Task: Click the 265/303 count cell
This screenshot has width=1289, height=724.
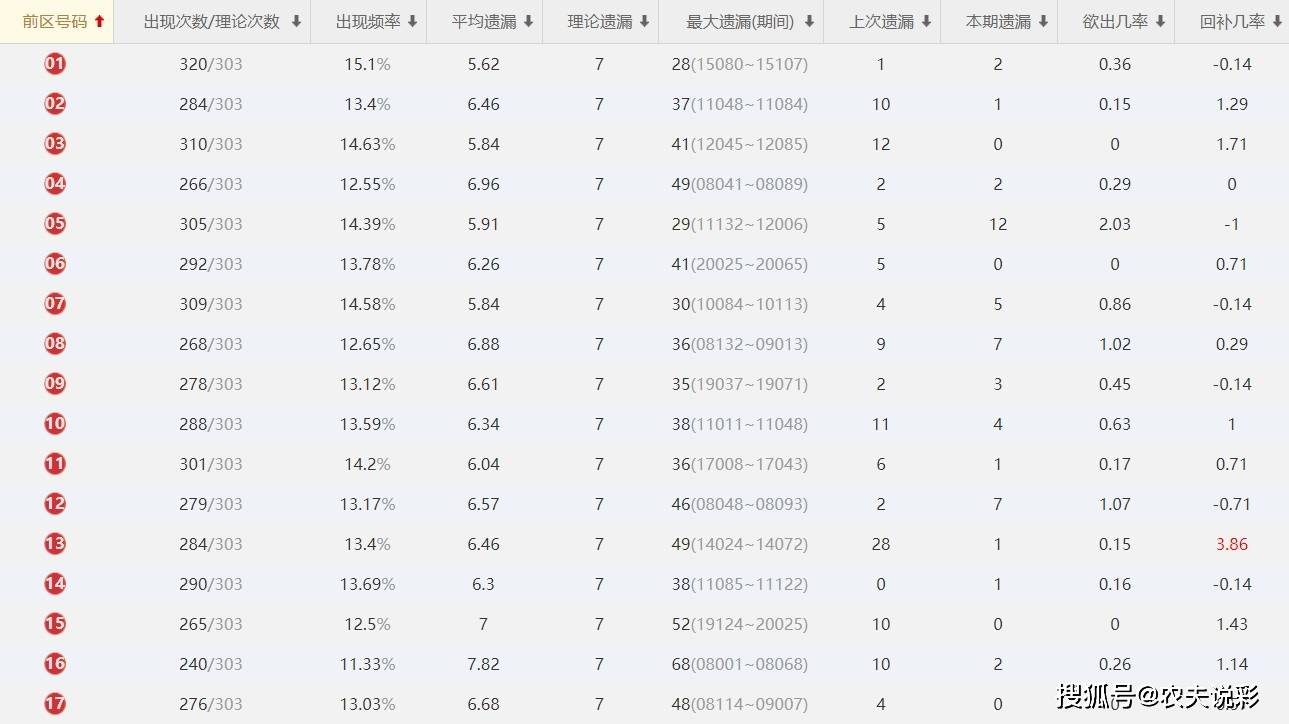Action: click(211, 624)
